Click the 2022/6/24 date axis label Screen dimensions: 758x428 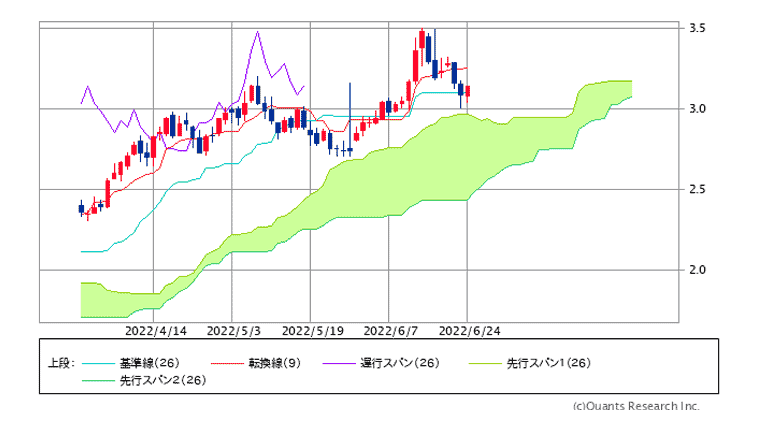point(468,330)
